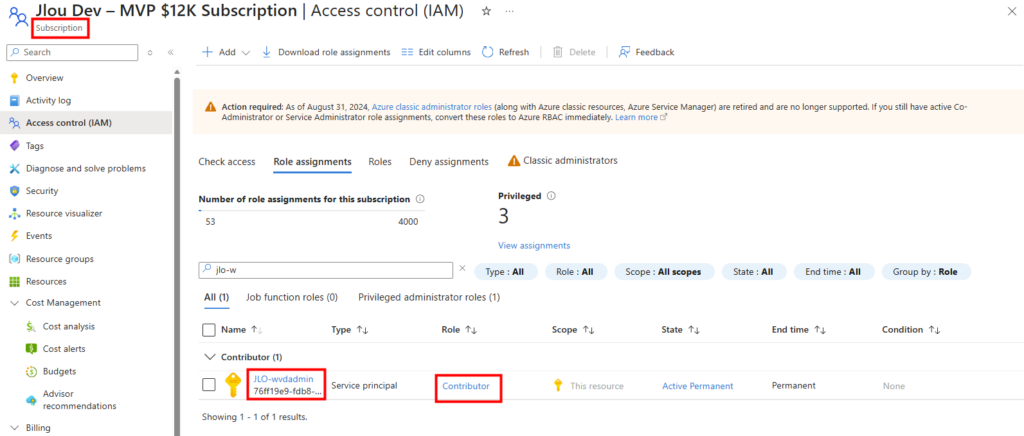Open Cost analysis in sidebar
The height and width of the screenshot is (436, 1024).
pos(68,326)
